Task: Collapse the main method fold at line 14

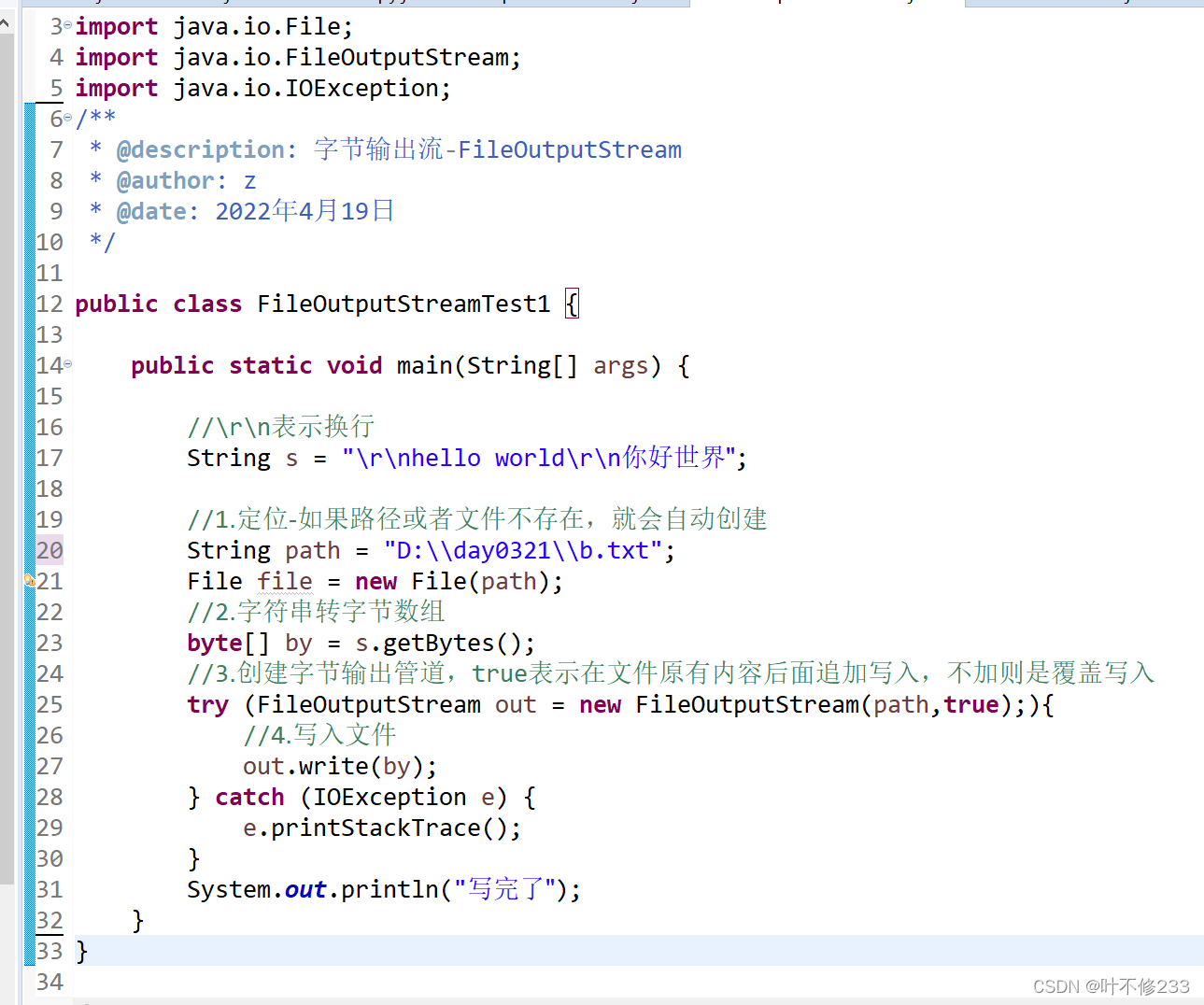Action: point(67,363)
